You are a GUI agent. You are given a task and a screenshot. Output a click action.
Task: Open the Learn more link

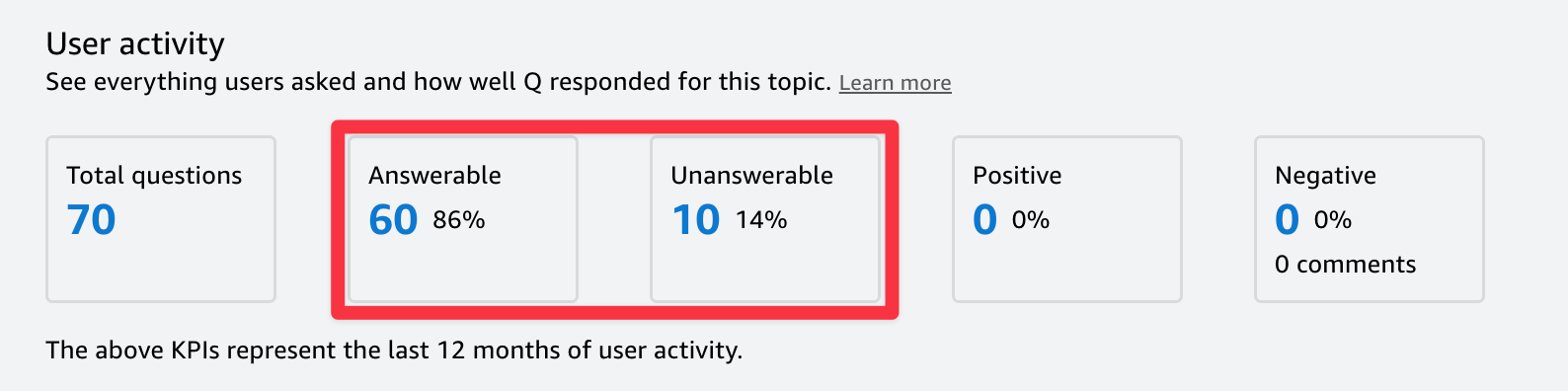(895, 83)
